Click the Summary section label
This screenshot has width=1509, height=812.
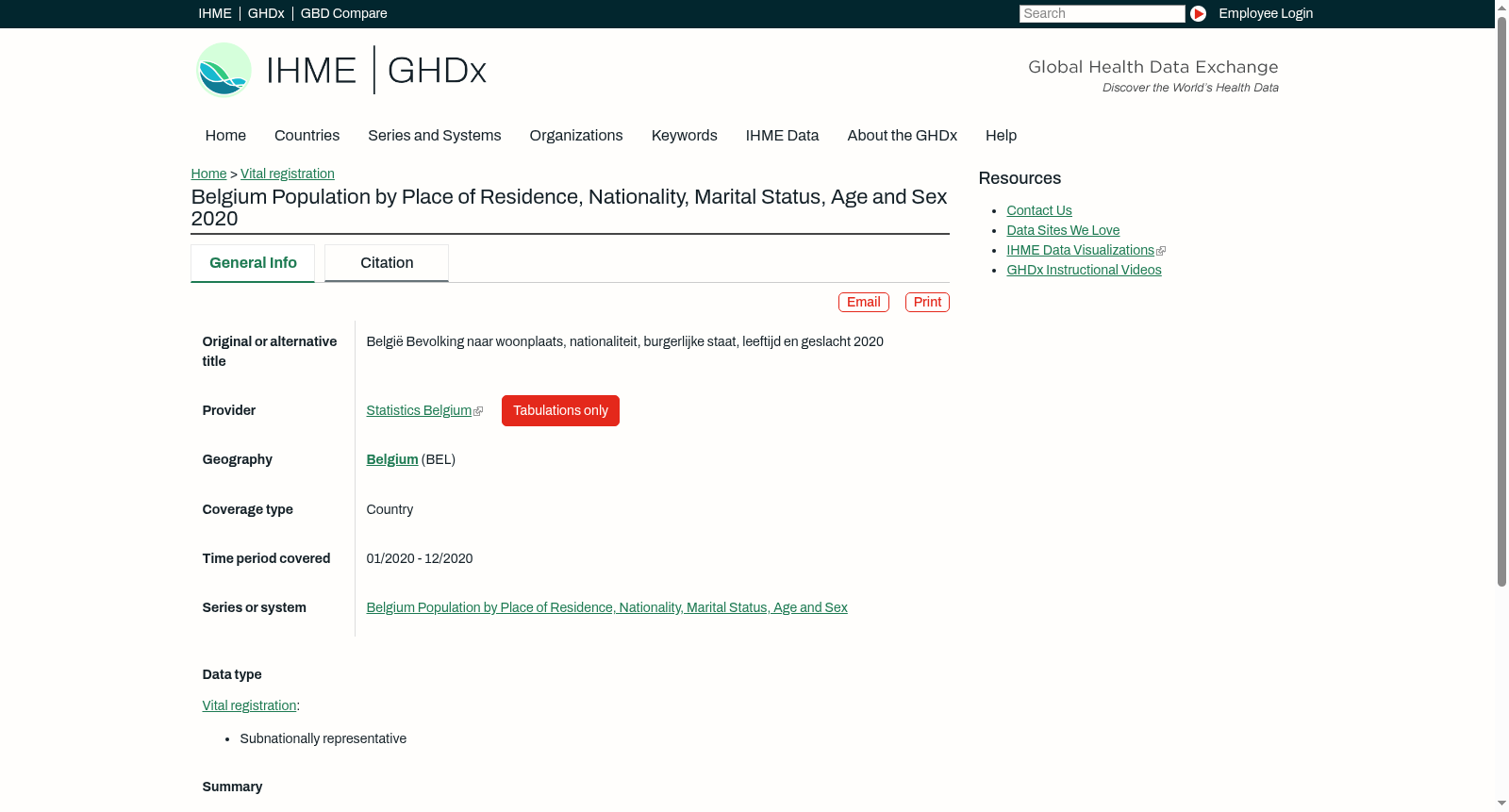coord(232,787)
